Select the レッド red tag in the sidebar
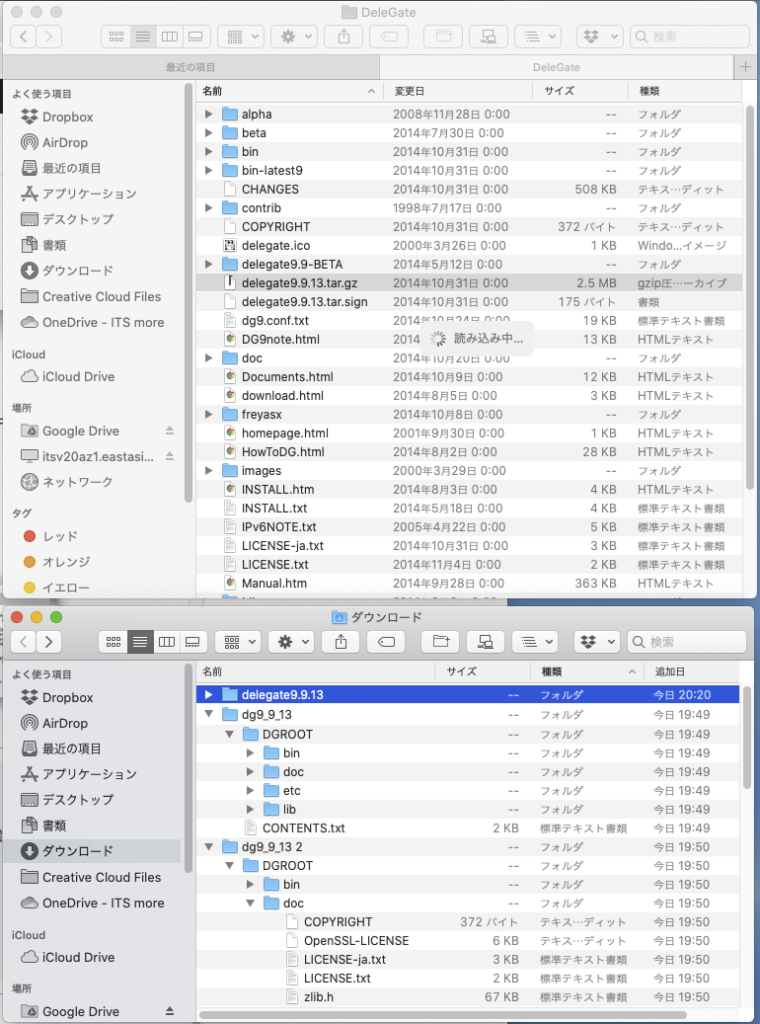This screenshot has height=1024, width=760. 59,536
